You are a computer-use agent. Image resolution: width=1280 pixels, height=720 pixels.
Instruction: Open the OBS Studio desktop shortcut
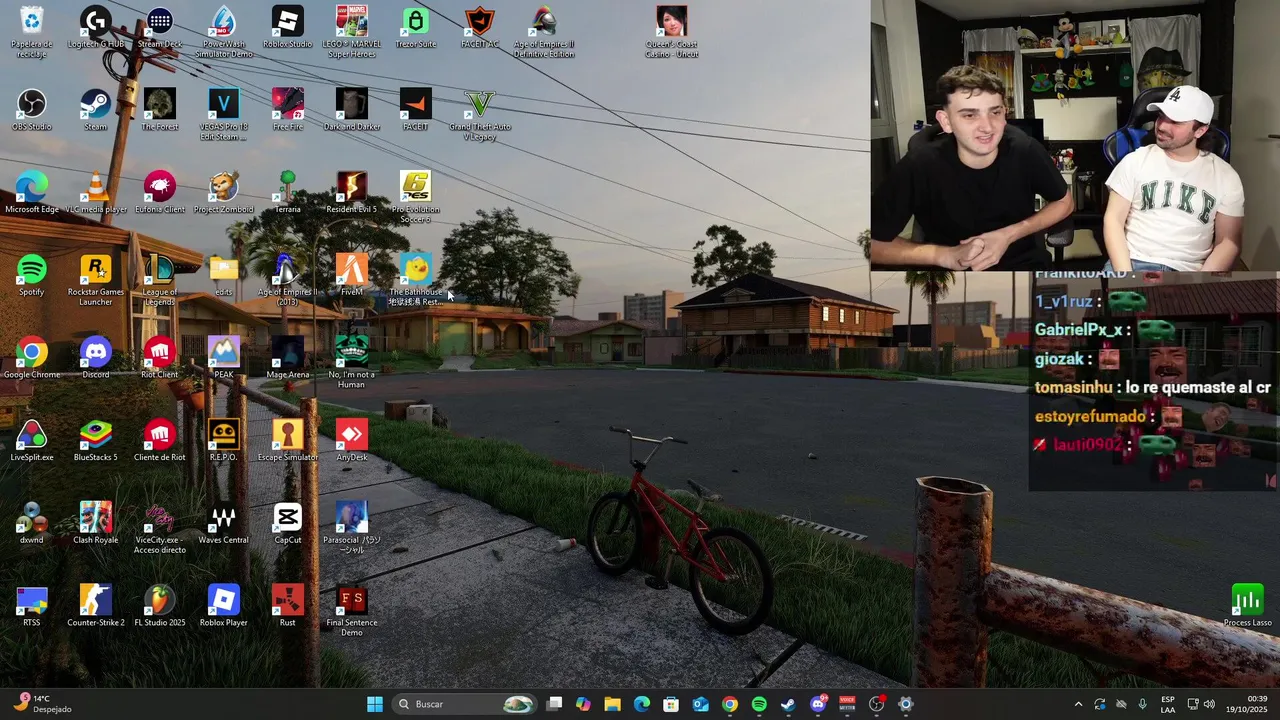tap(32, 110)
